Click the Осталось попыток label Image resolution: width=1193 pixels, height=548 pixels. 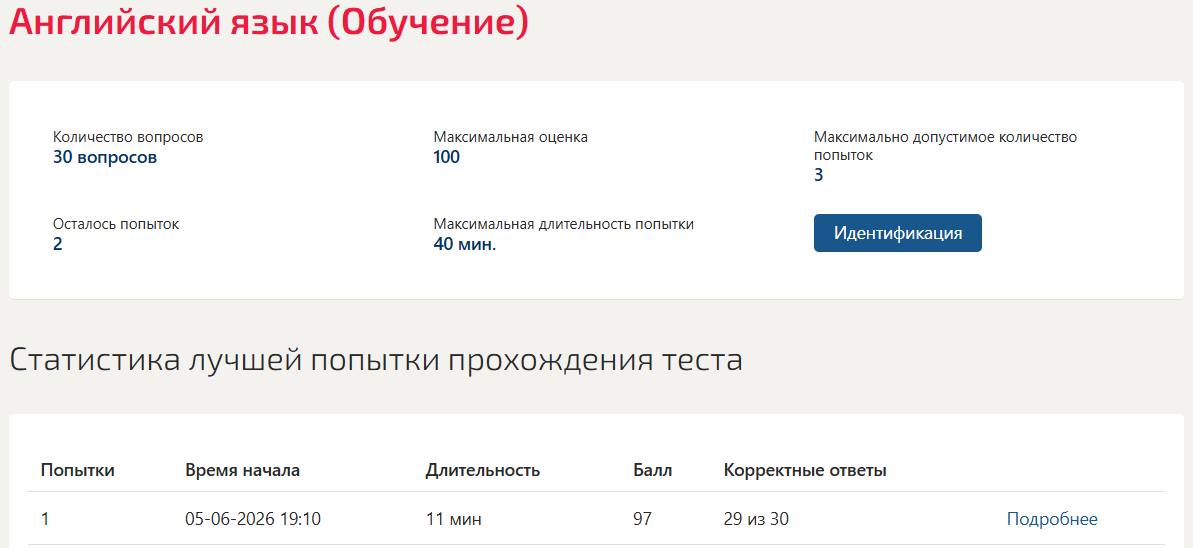pos(116,225)
